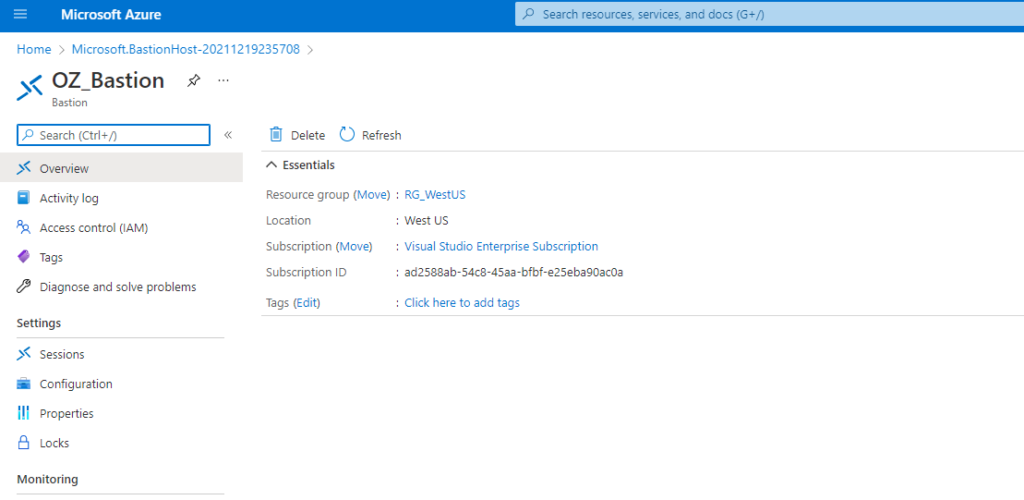Select Diagnose and solve problems
The height and width of the screenshot is (500, 1024).
118,287
